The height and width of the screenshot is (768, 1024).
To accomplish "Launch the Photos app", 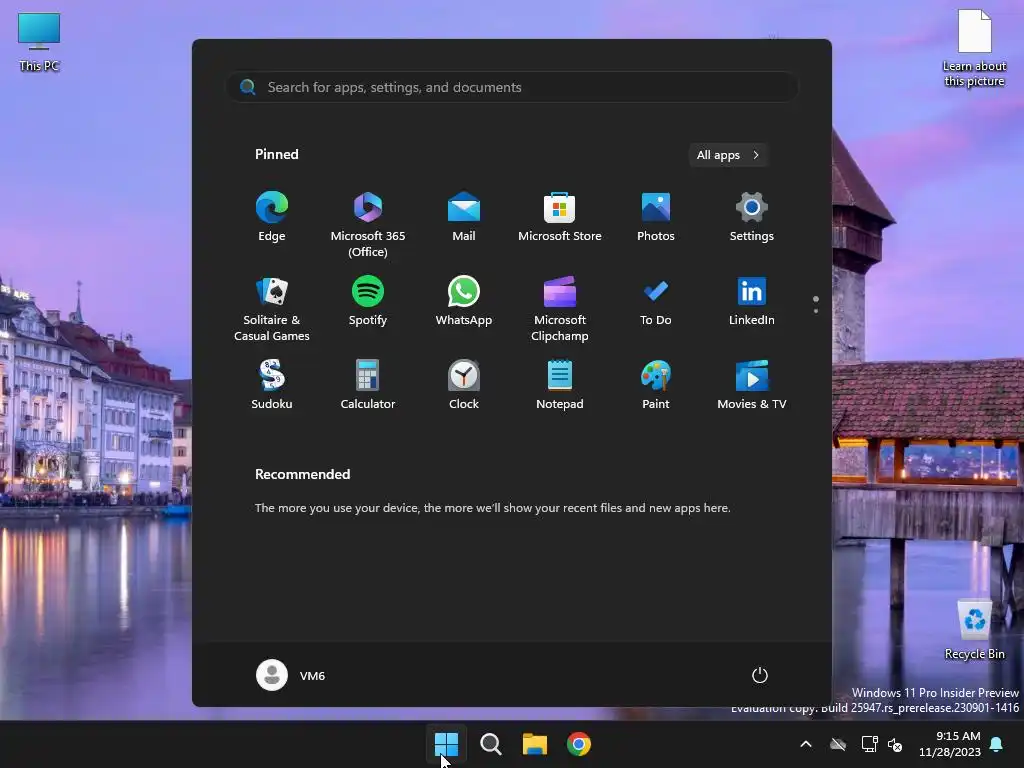I will point(656,217).
